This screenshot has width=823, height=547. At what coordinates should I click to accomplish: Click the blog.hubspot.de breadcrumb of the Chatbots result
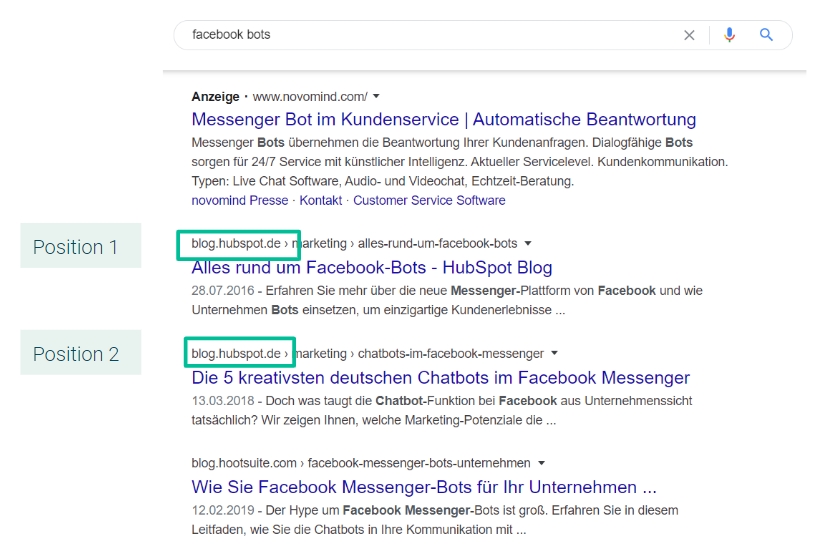[236, 353]
